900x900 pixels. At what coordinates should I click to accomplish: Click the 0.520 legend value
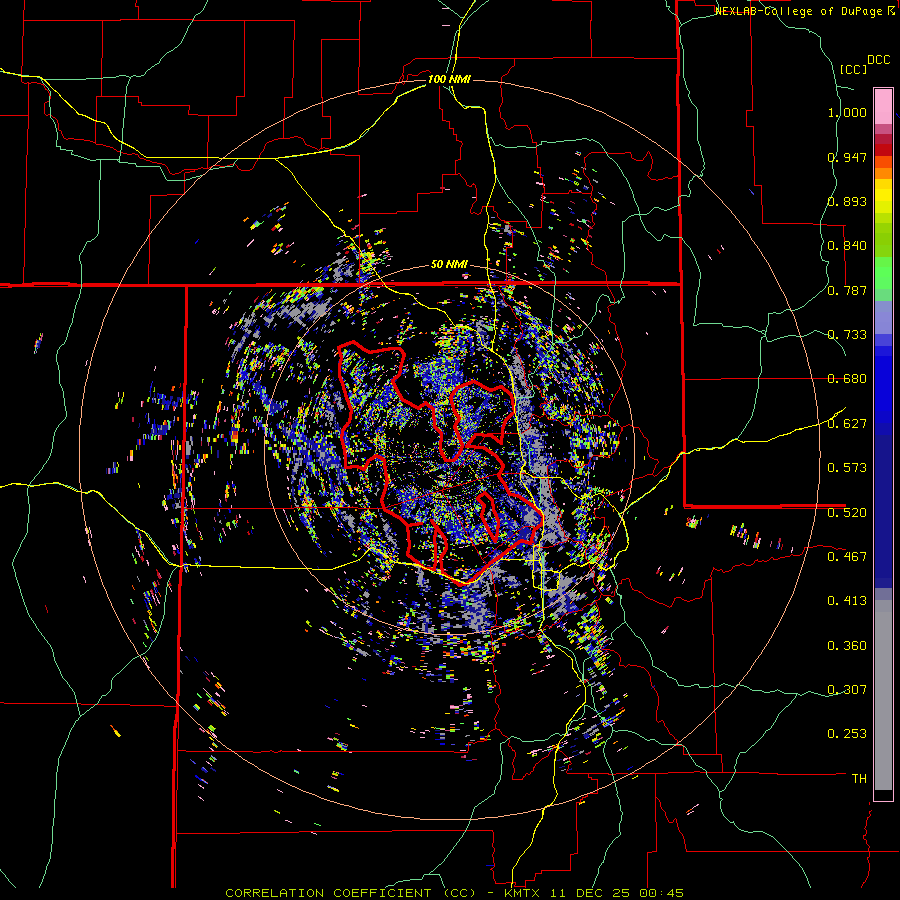[847, 512]
